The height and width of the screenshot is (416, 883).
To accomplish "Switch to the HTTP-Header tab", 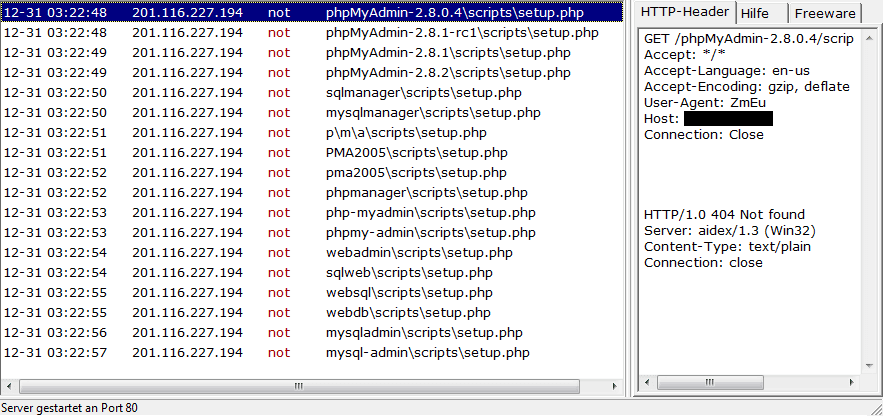I will 685,12.
